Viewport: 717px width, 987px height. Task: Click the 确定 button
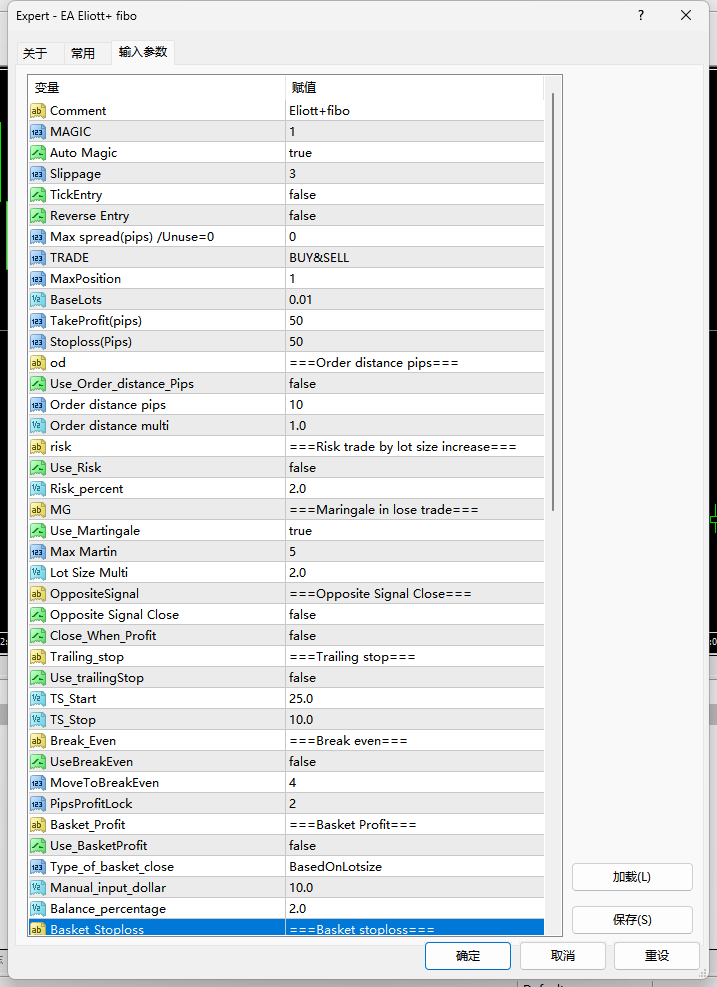468,956
